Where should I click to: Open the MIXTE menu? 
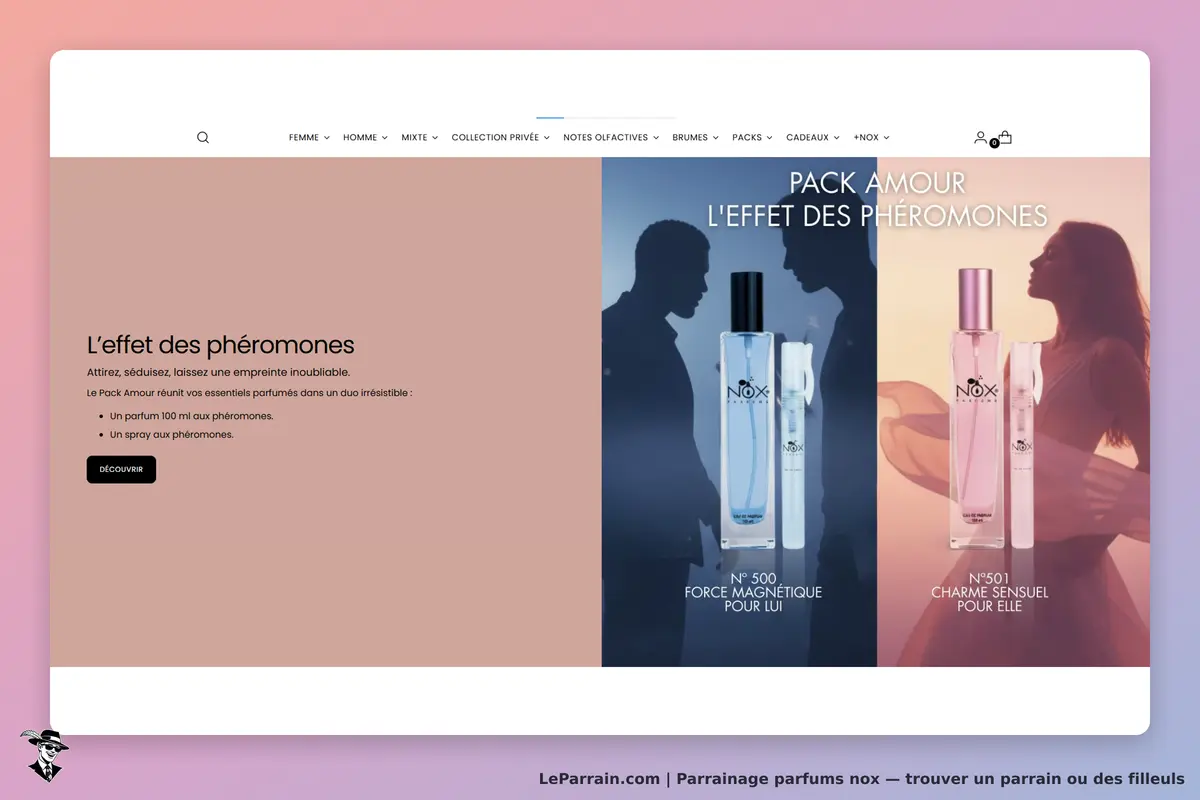click(420, 138)
